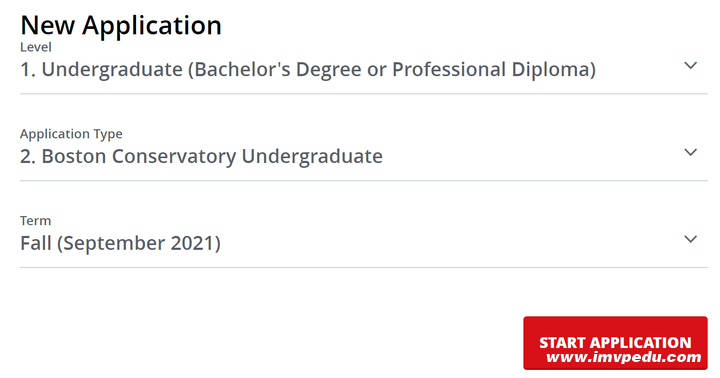This screenshot has width=720, height=378.
Task: Focus the Application Type select field
Action: coord(364,154)
